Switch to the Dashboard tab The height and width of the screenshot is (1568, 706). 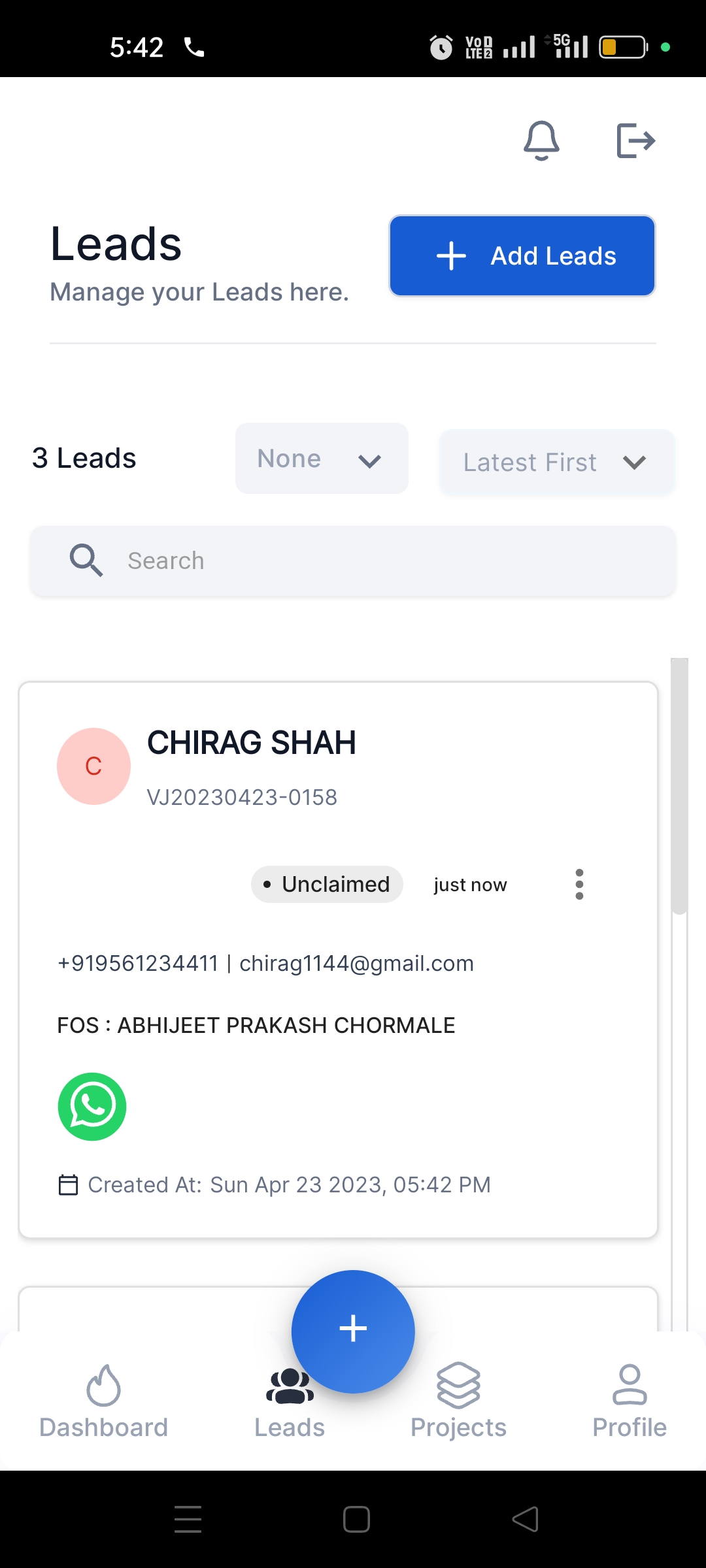[104, 1401]
